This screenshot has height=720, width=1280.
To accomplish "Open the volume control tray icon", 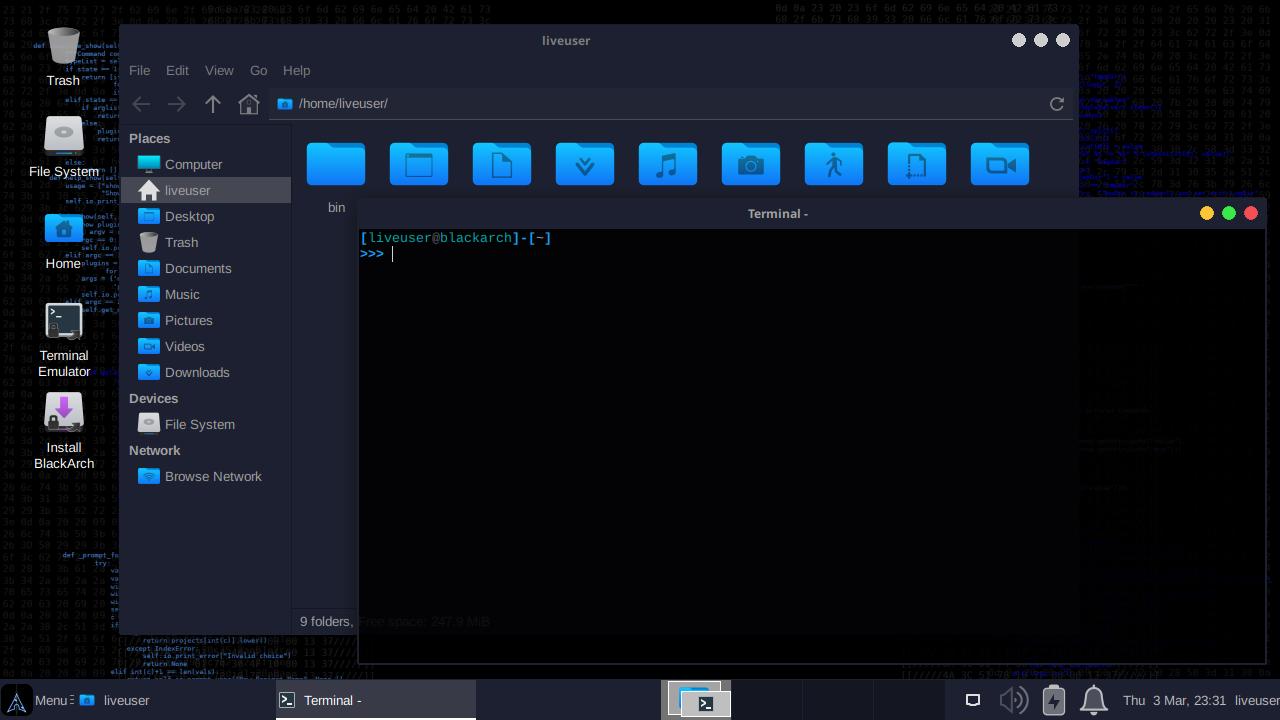I will coord(1013,700).
